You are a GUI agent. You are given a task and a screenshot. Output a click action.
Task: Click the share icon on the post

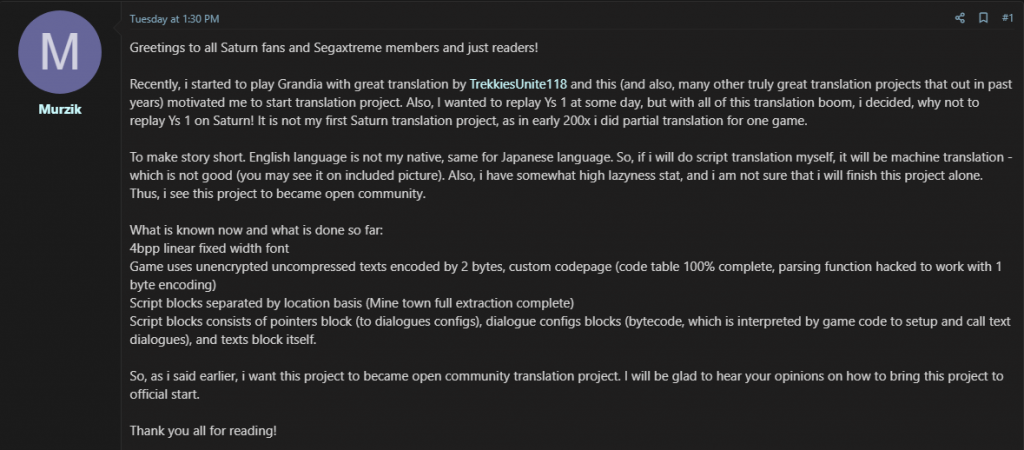coord(959,18)
